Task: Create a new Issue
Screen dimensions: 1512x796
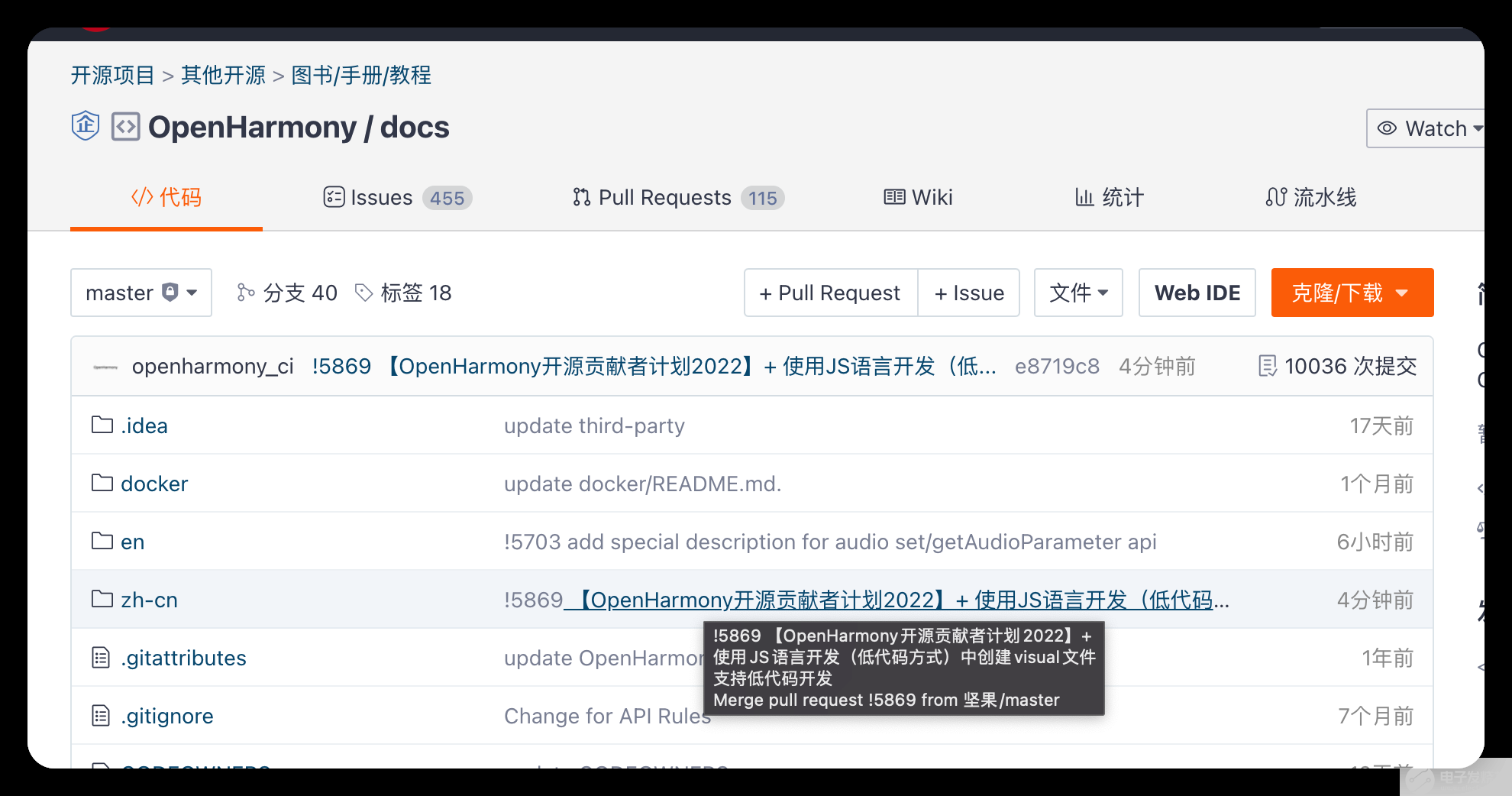Action: click(x=969, y=293)
